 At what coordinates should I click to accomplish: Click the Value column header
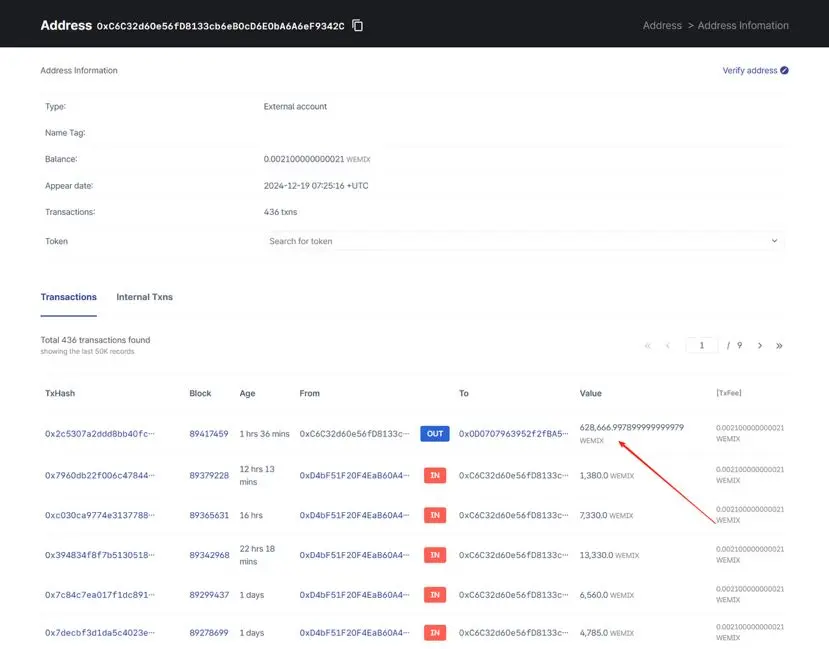click(x=591, y=393)
